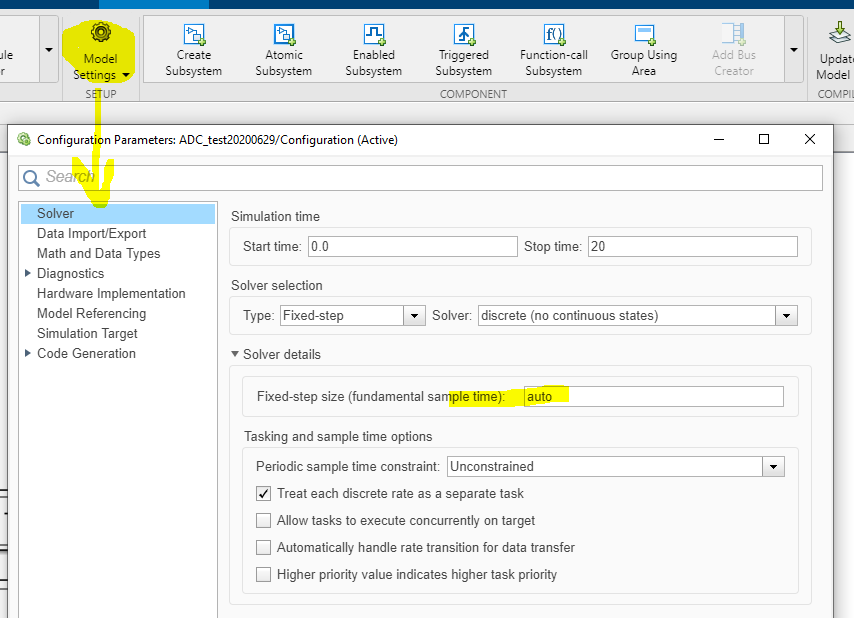The image size is (854, 618).
Task: Minimize the Configuration Parameters window
Action: [x=719, y=139]
